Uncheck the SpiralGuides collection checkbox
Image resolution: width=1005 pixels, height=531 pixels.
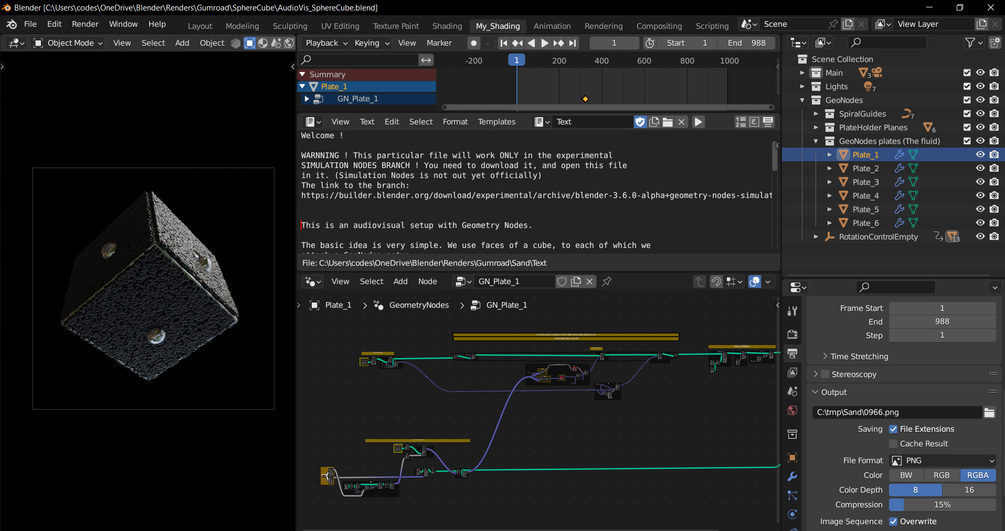point(967,114)
